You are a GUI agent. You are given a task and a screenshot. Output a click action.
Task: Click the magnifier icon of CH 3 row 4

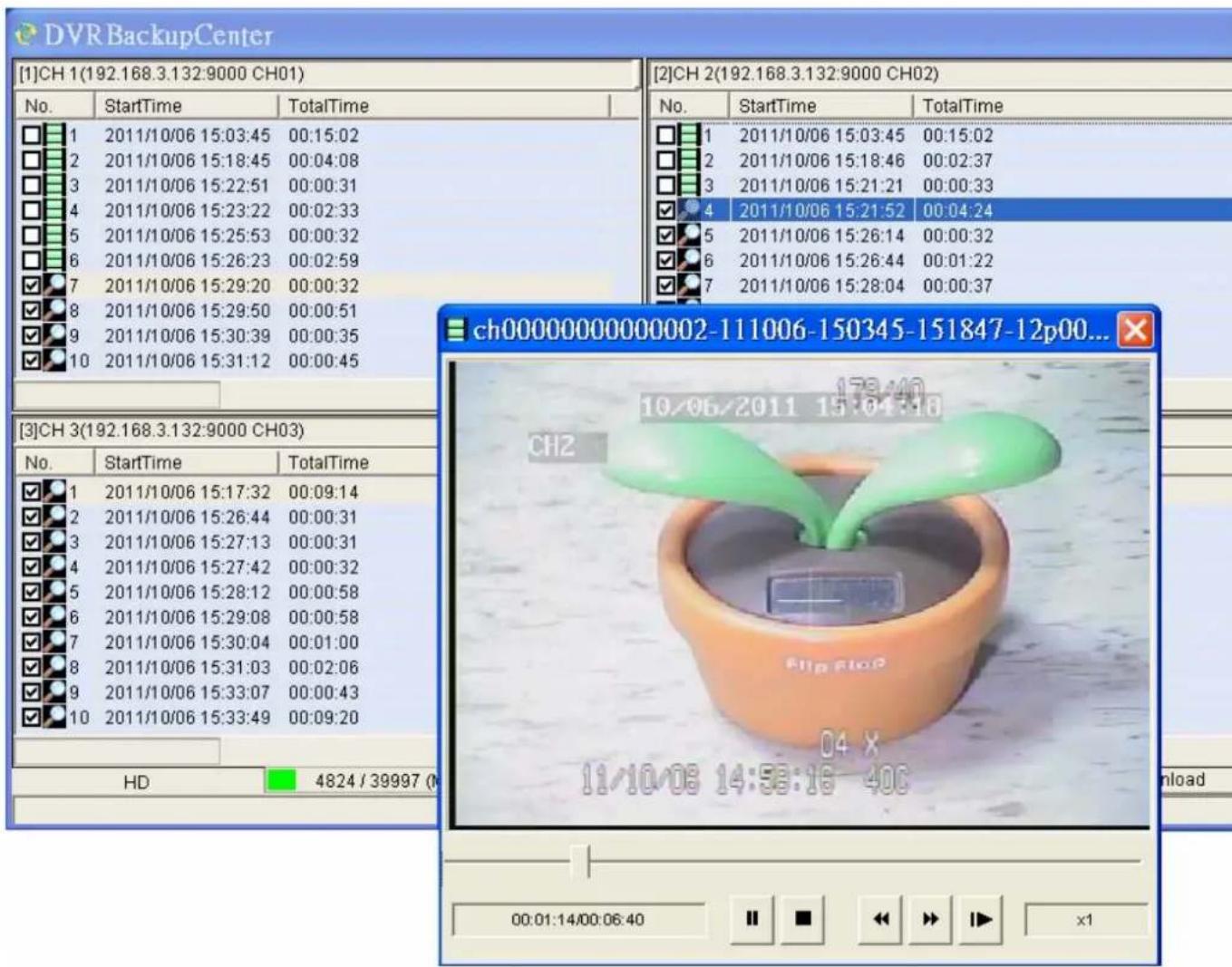click(x=54, y=567)
